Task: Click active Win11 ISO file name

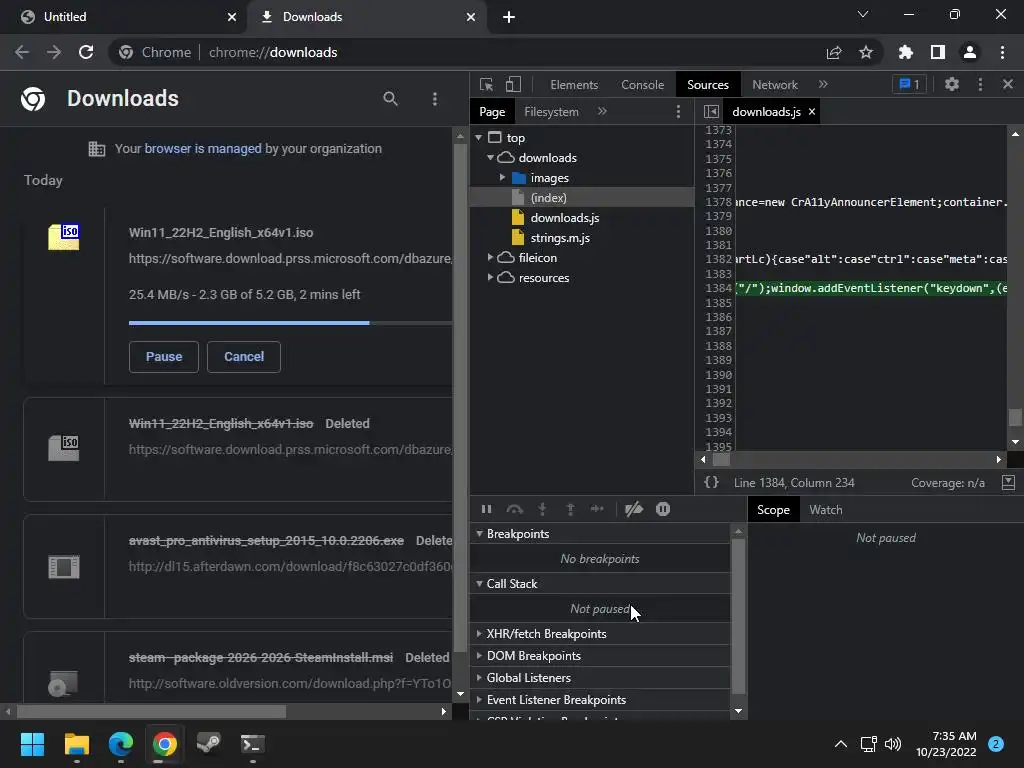Action: (221, 232)
